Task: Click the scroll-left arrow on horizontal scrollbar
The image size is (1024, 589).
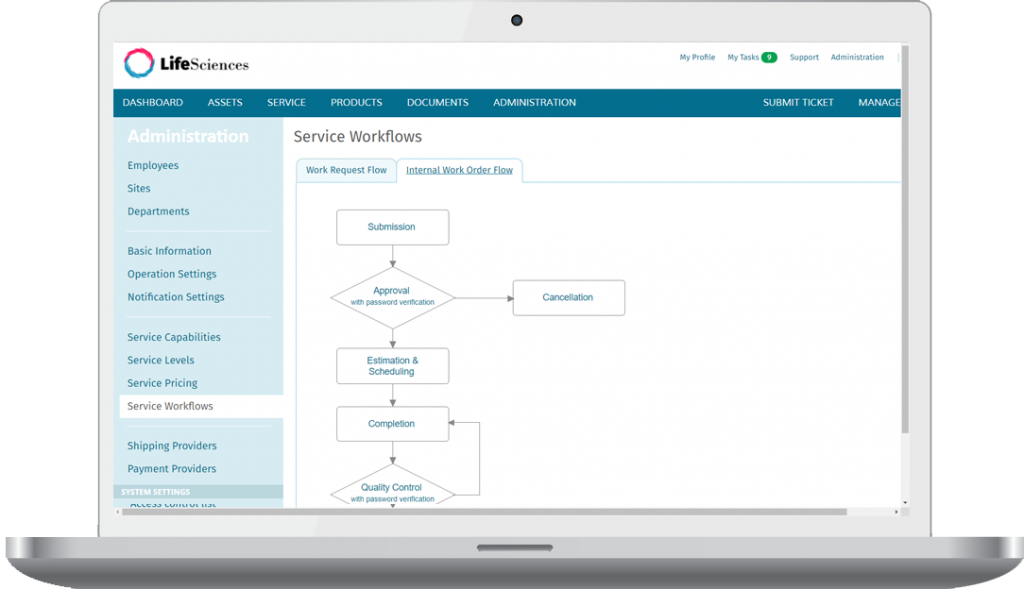Action: 118,512
